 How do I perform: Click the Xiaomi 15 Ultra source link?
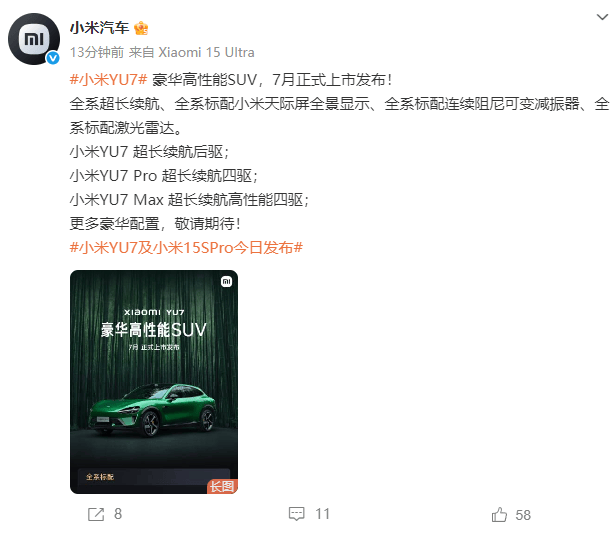click(x=206, y=52)
